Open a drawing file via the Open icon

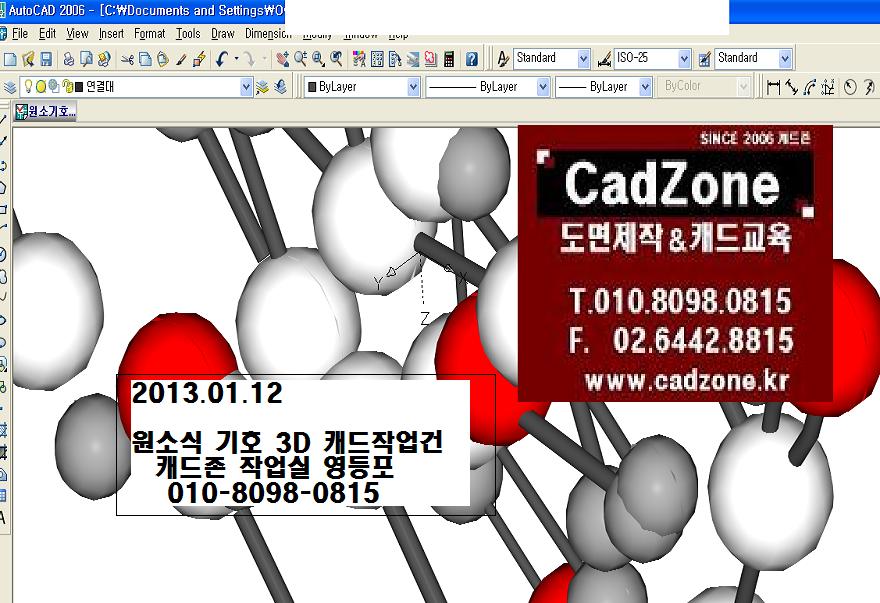[x=28, y=59]
